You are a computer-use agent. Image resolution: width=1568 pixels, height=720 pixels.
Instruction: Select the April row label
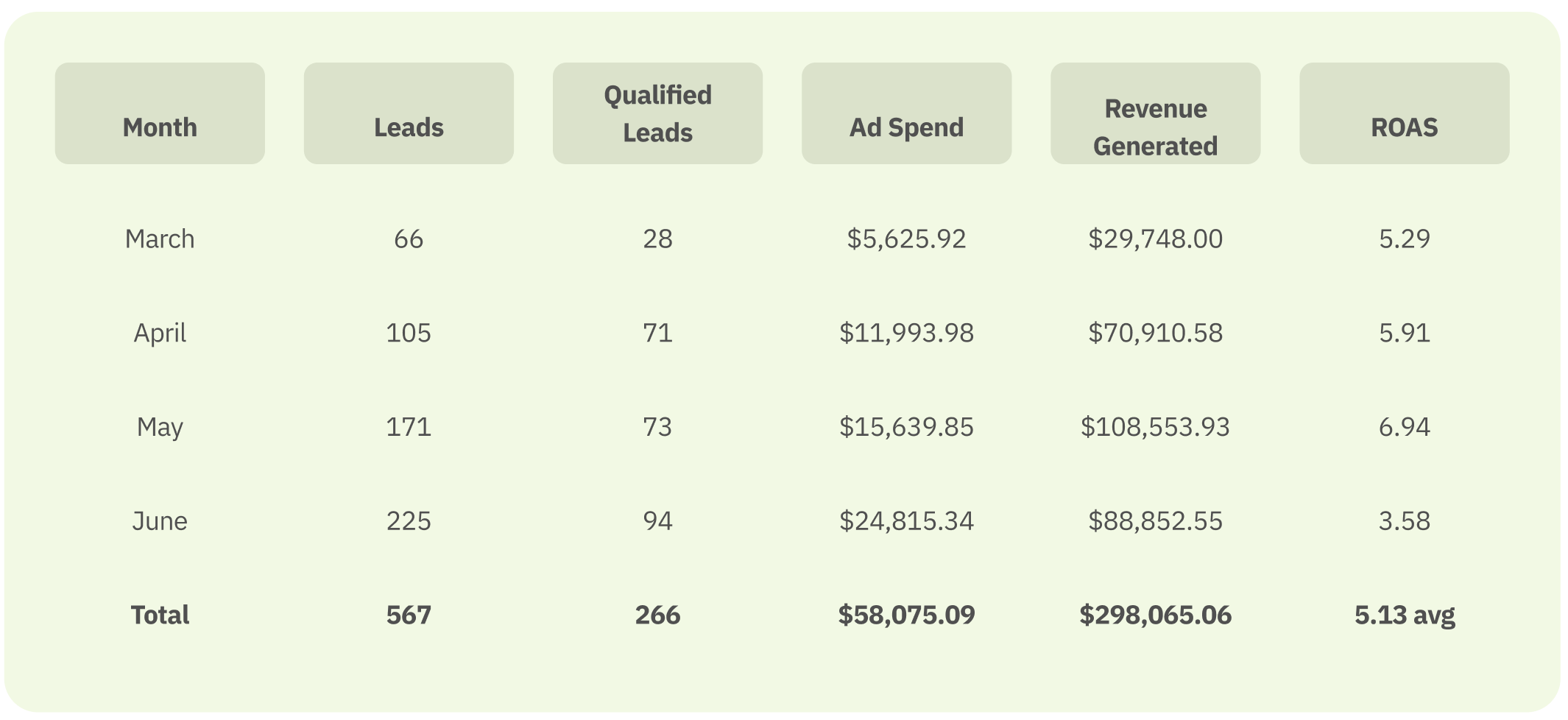click(x=160, y=333)
